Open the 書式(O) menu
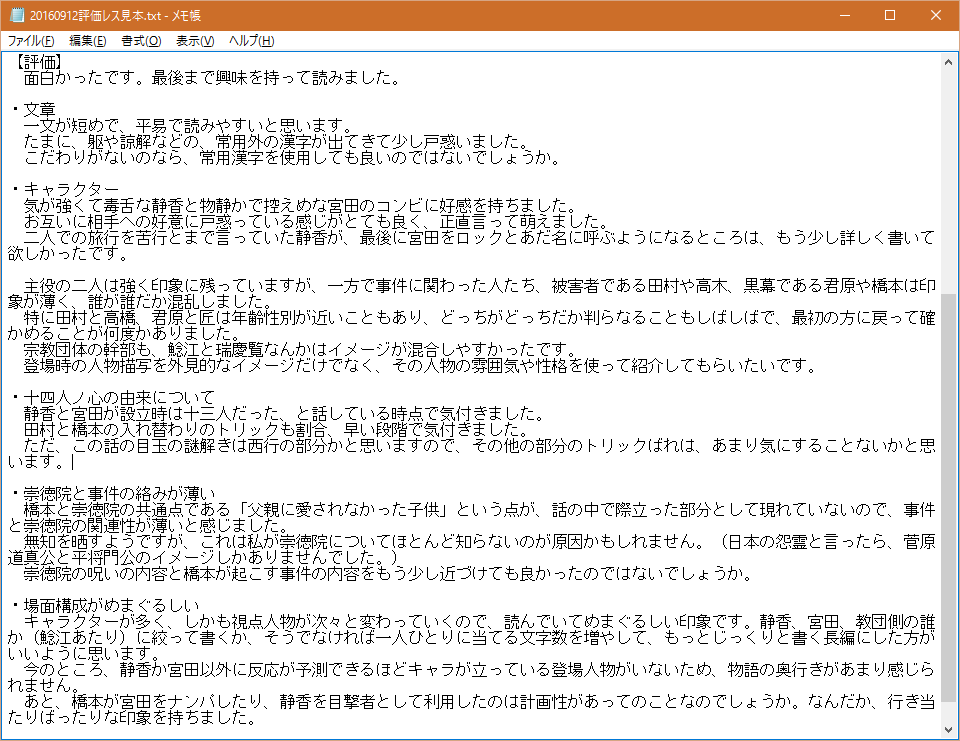Image resolution: width=960 pixels, height=741 pixels. click(x=141, y=41)
